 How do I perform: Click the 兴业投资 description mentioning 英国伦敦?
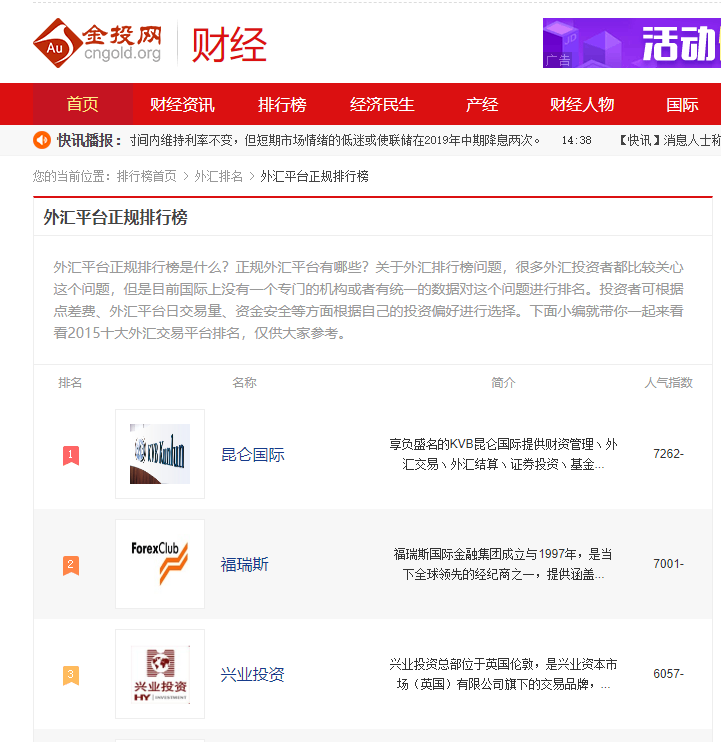point(503,674)
